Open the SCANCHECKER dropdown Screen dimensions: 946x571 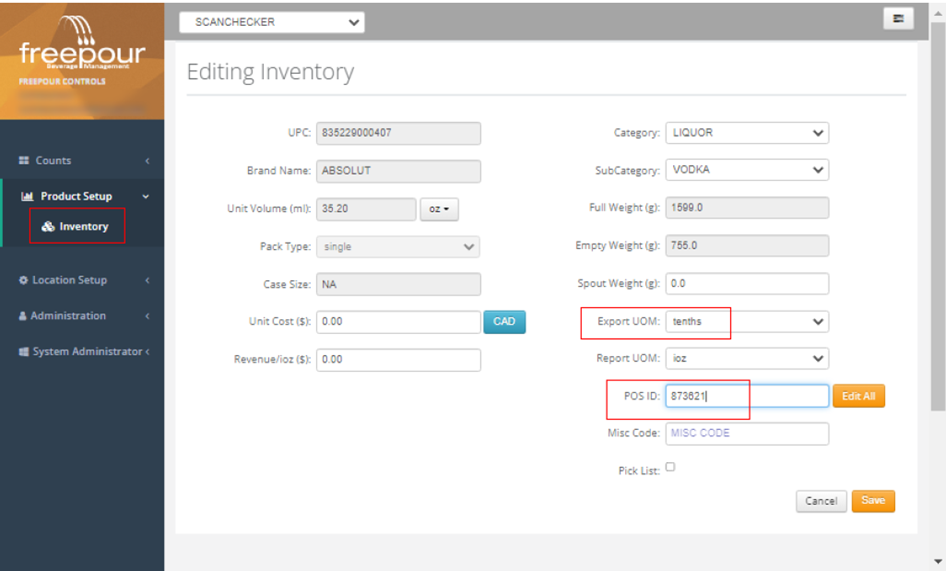point(271,22)
